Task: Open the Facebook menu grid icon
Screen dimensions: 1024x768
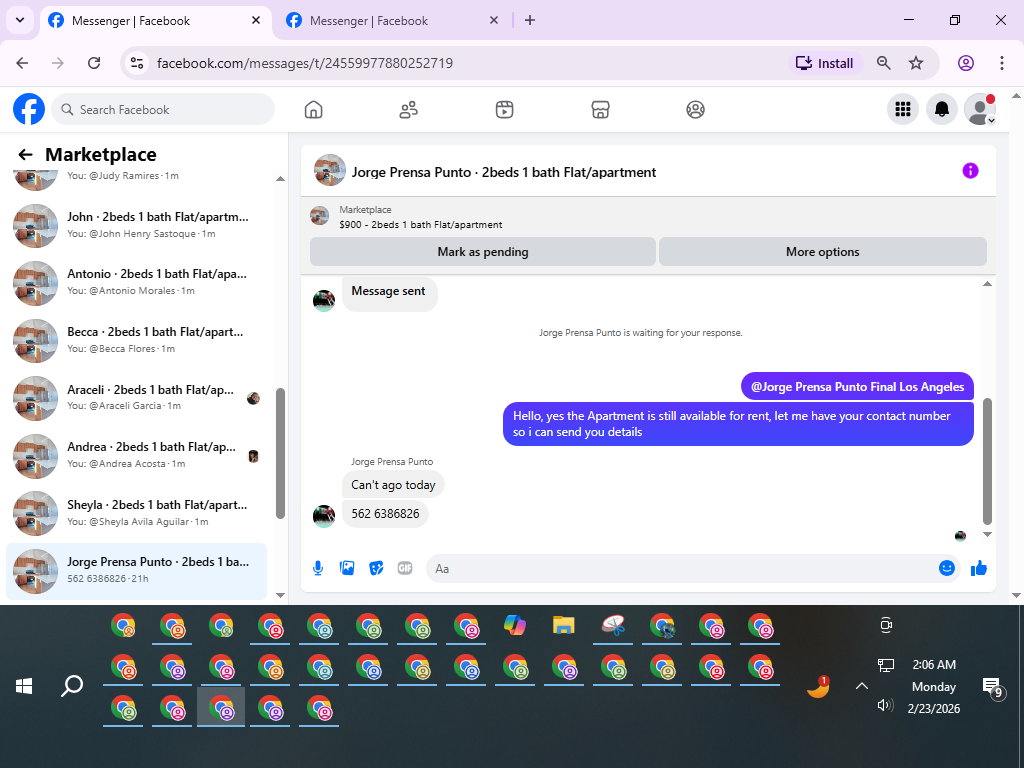Action: coord(903,109)
